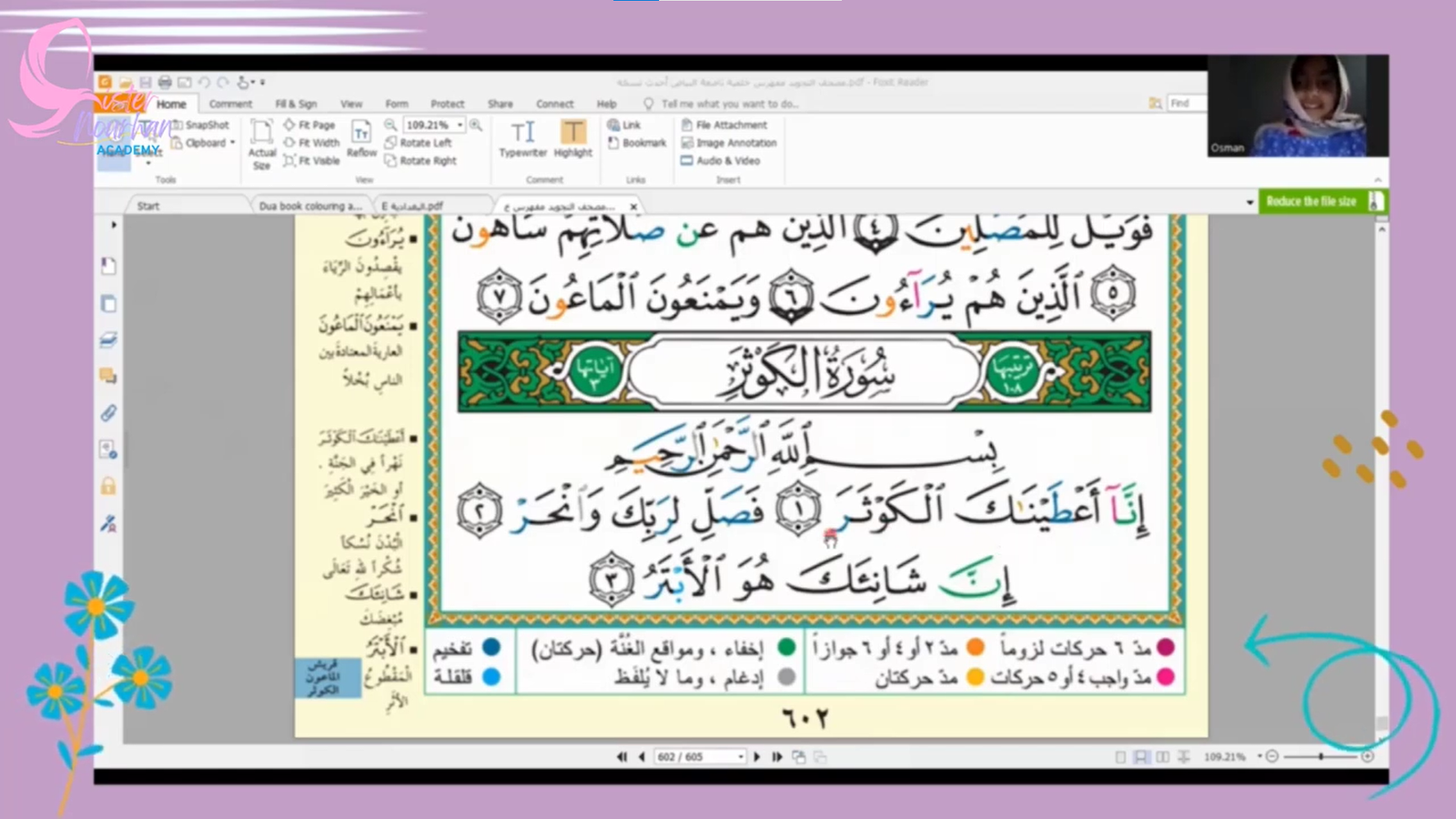
Task: Click the Print icon in quick access toolbar
Action: click(x=165, y=82)
